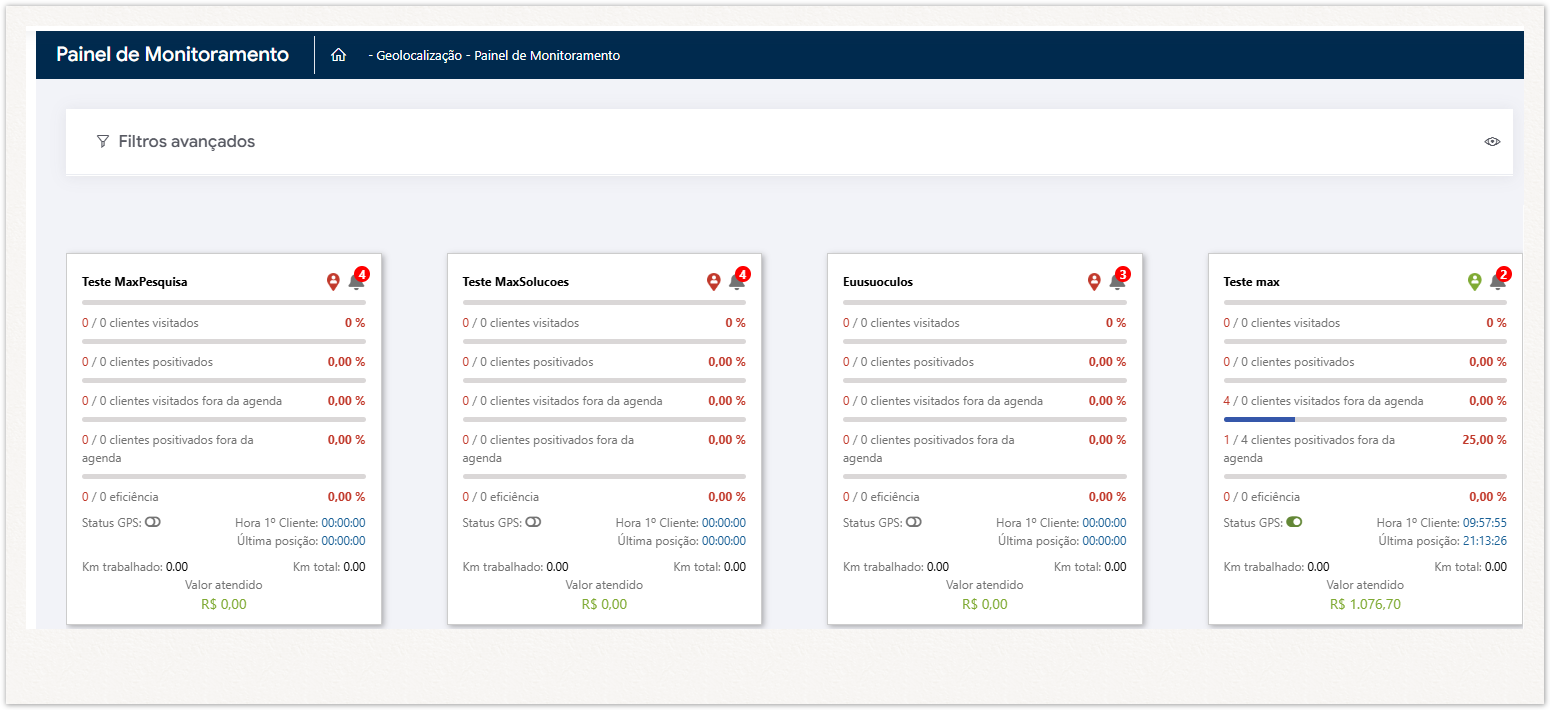The image size is (1550, 710).
Task: Expand the Filtros avançados panel
Action: click(x=187, y=142)
